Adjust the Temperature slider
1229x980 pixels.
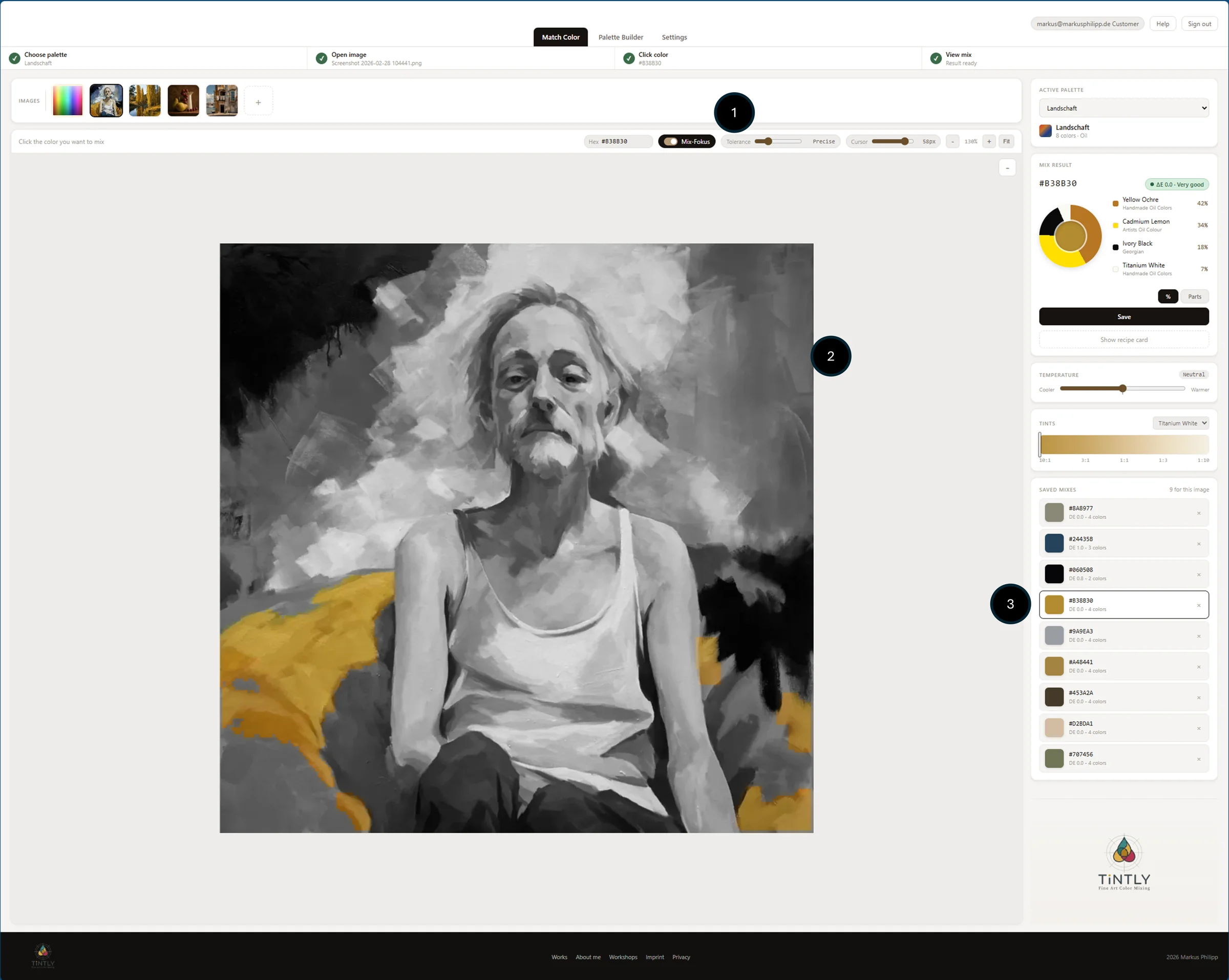coord(1122,389)
